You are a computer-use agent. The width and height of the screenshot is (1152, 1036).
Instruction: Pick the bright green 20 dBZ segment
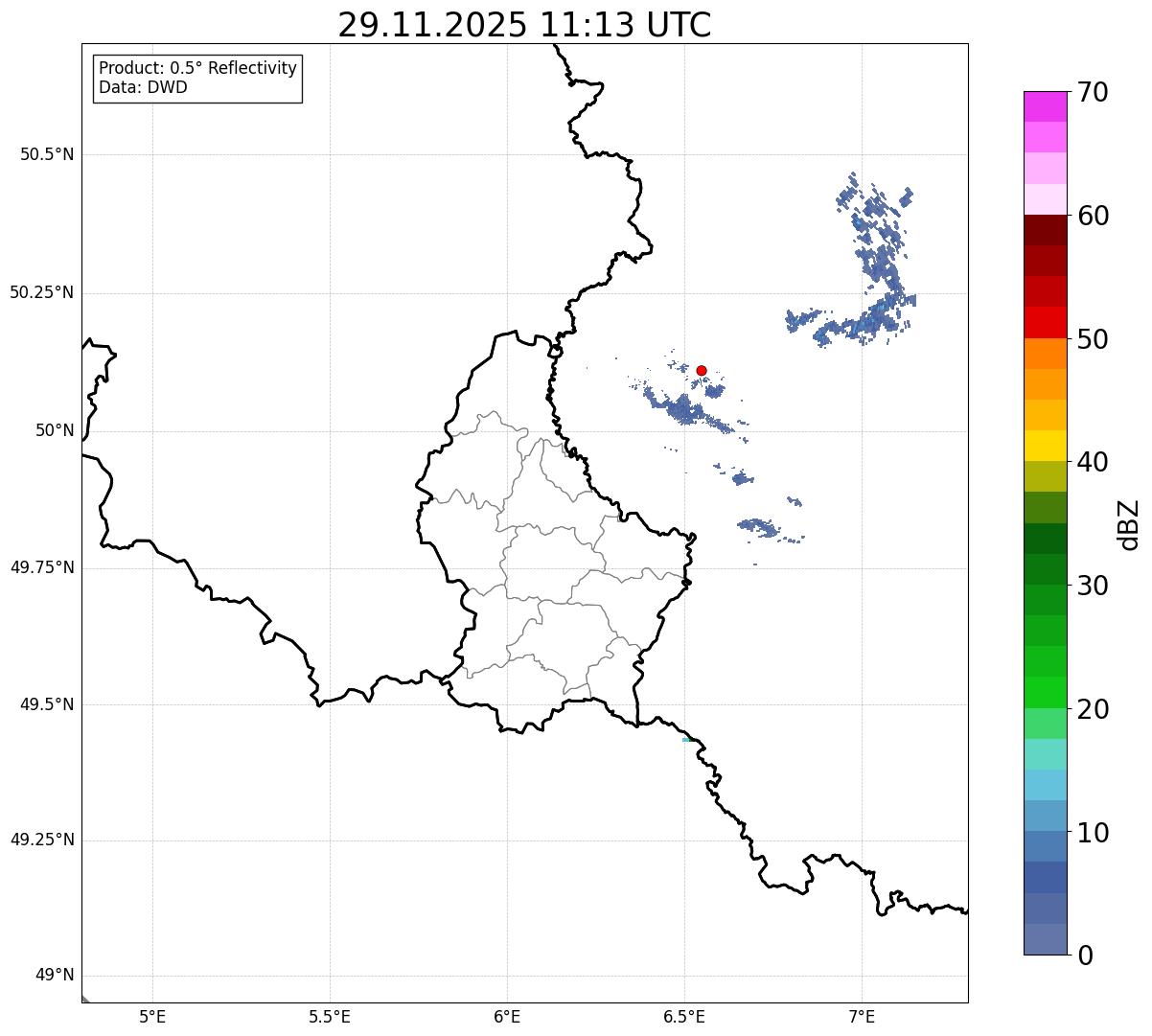tap(1039, 693)
